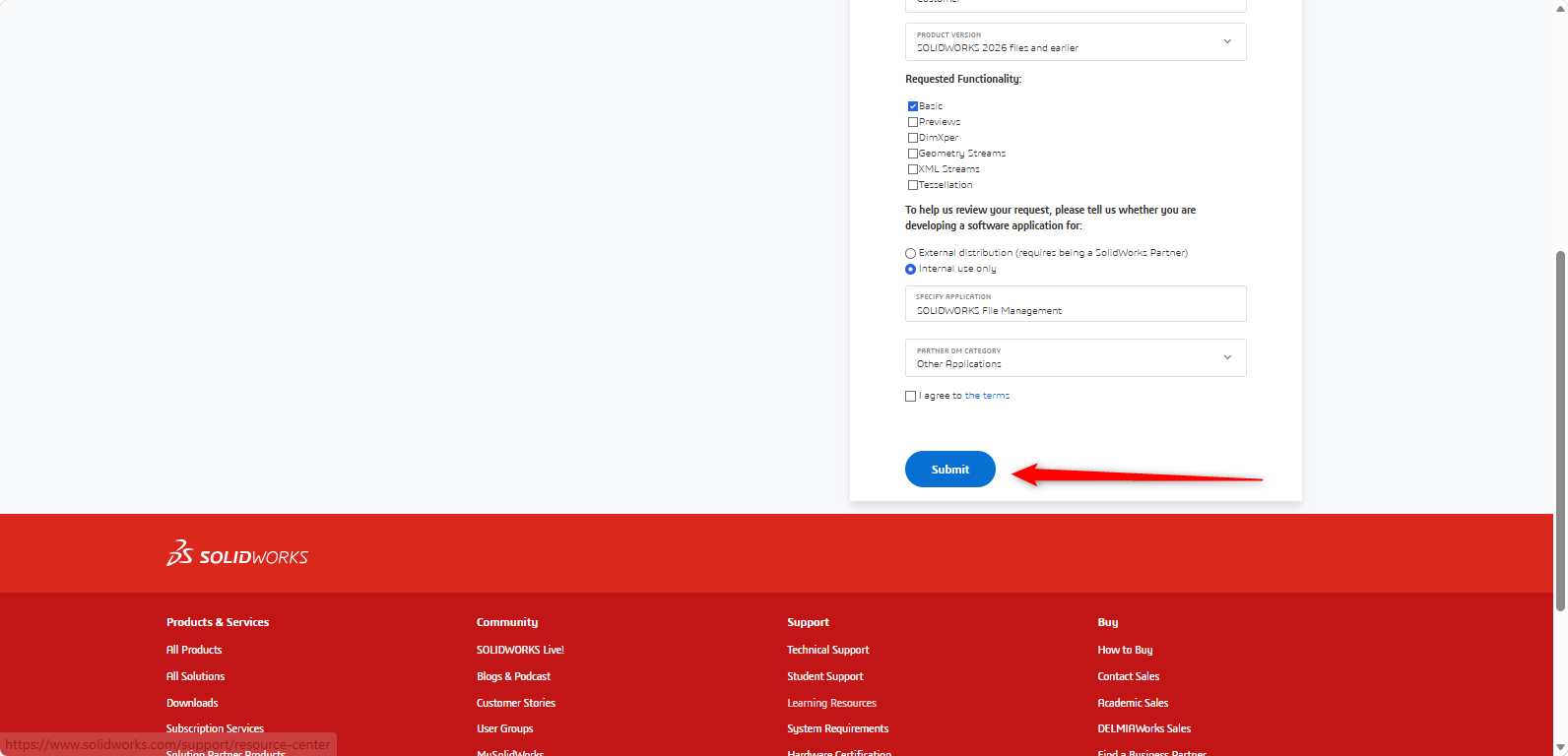Open Contact Sales link
Screen dimensions: 1568x756
click(x=1129, y=676)
